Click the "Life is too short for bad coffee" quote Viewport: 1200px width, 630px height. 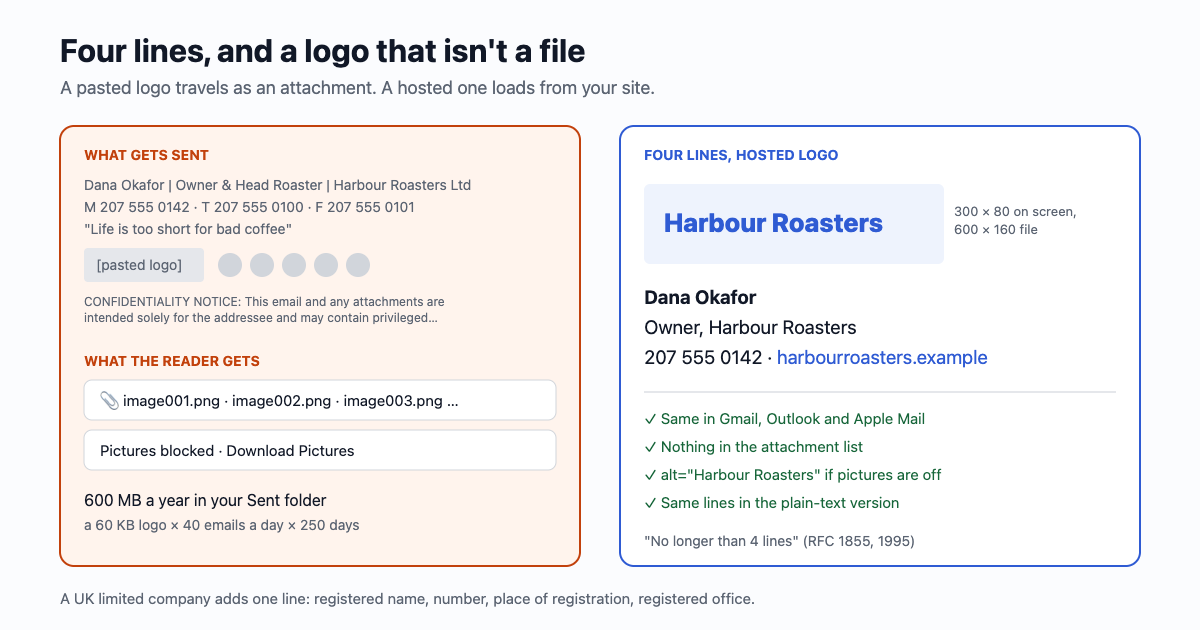(188, 229)
